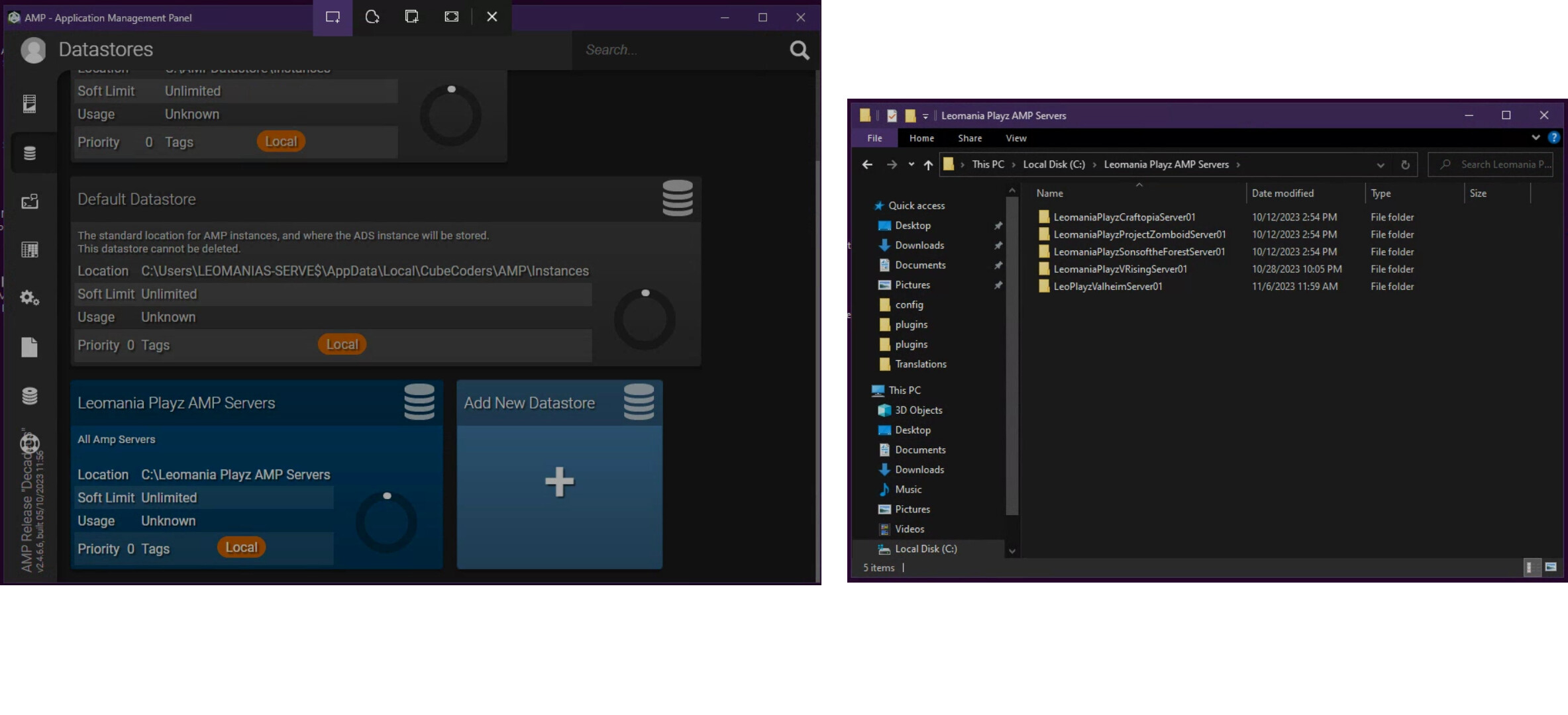Screen dimensions: 1568x715
Task: Click the Local tag on Default Datastore
Action: 342,344
